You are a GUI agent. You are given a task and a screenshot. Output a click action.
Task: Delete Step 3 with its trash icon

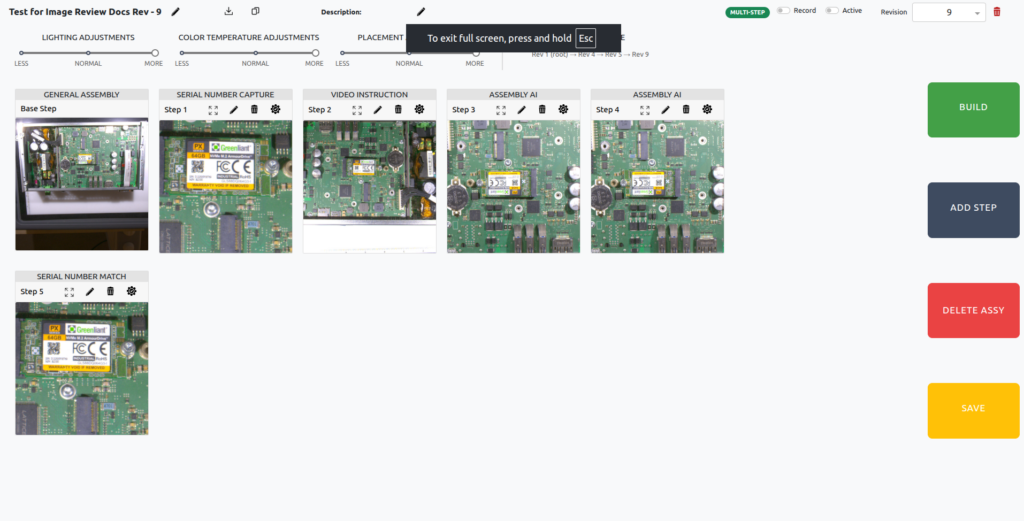pyautogui.click(x=542, y=109)
